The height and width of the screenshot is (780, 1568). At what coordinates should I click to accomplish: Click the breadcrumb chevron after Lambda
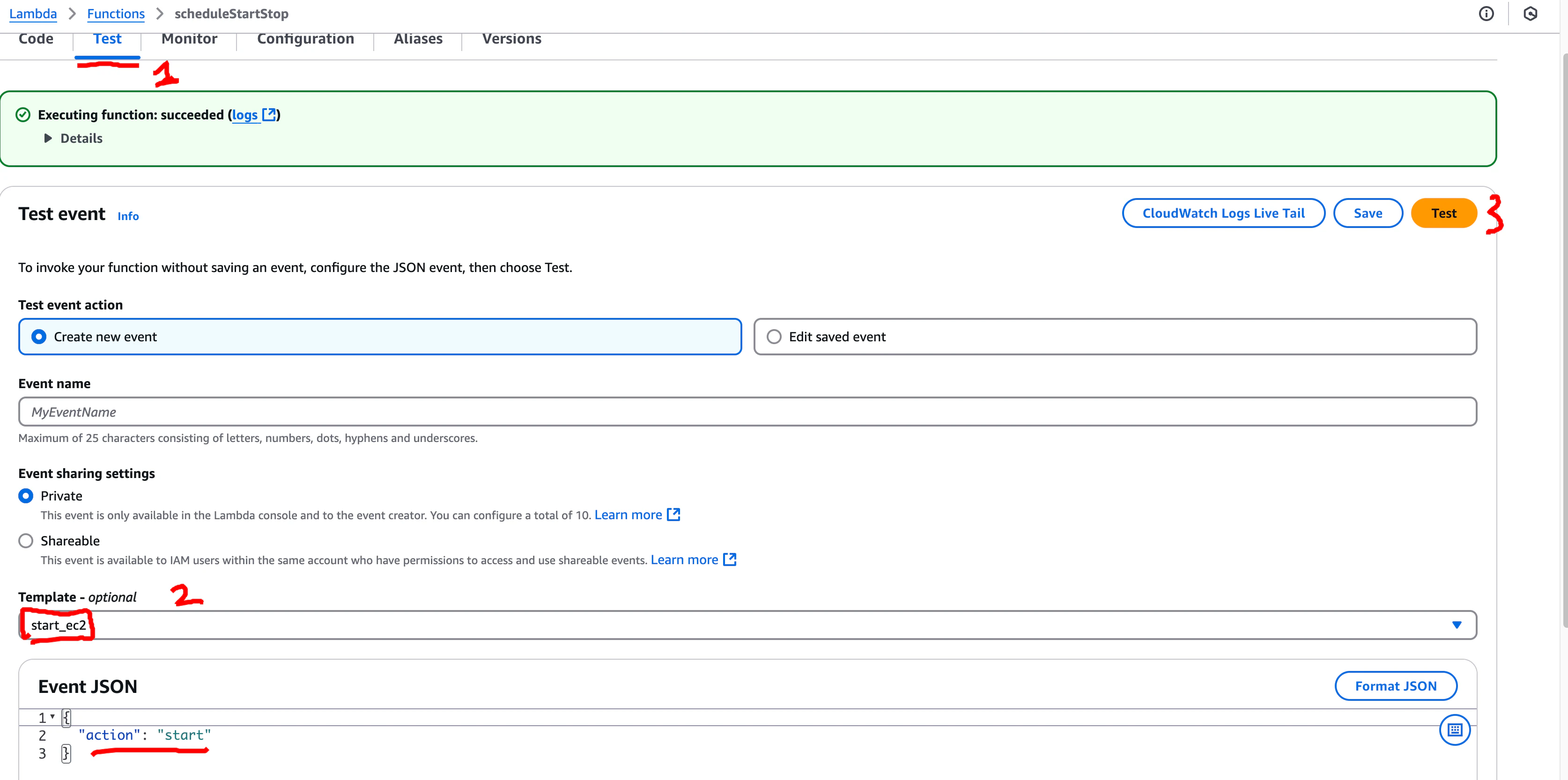click(x=72, y=14)
